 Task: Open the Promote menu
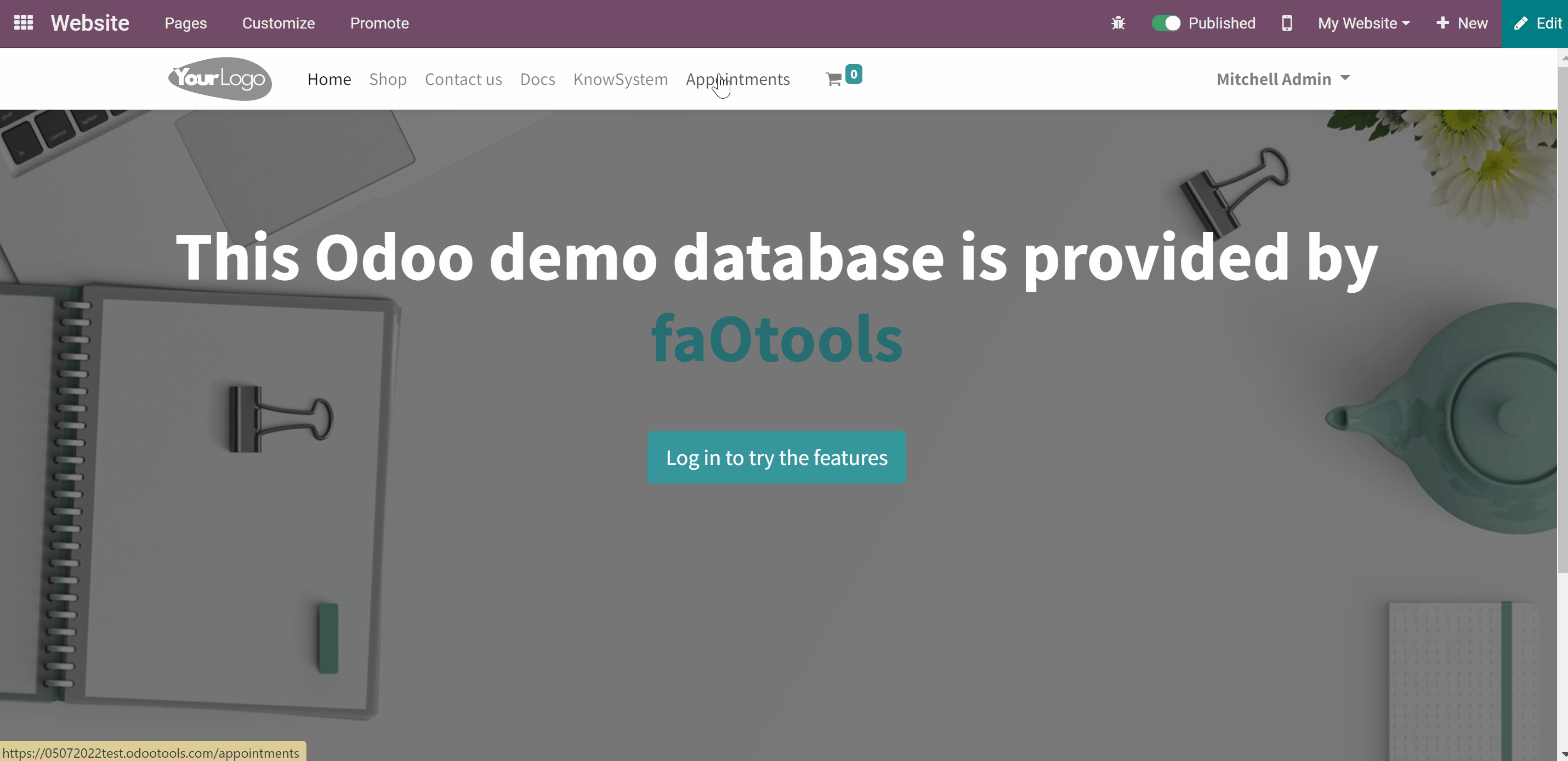tap(379, 23)
